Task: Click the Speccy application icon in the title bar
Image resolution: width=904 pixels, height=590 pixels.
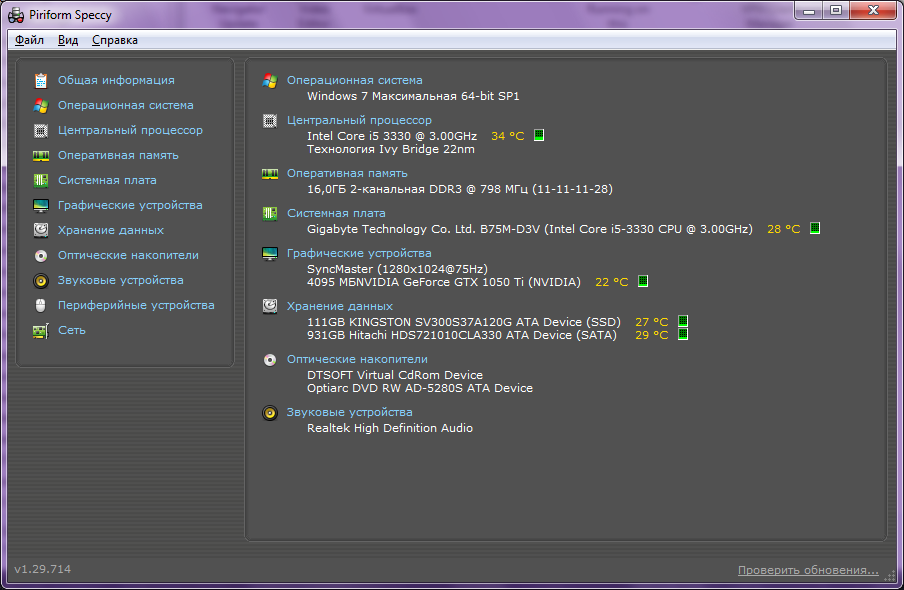Action: 16,15
